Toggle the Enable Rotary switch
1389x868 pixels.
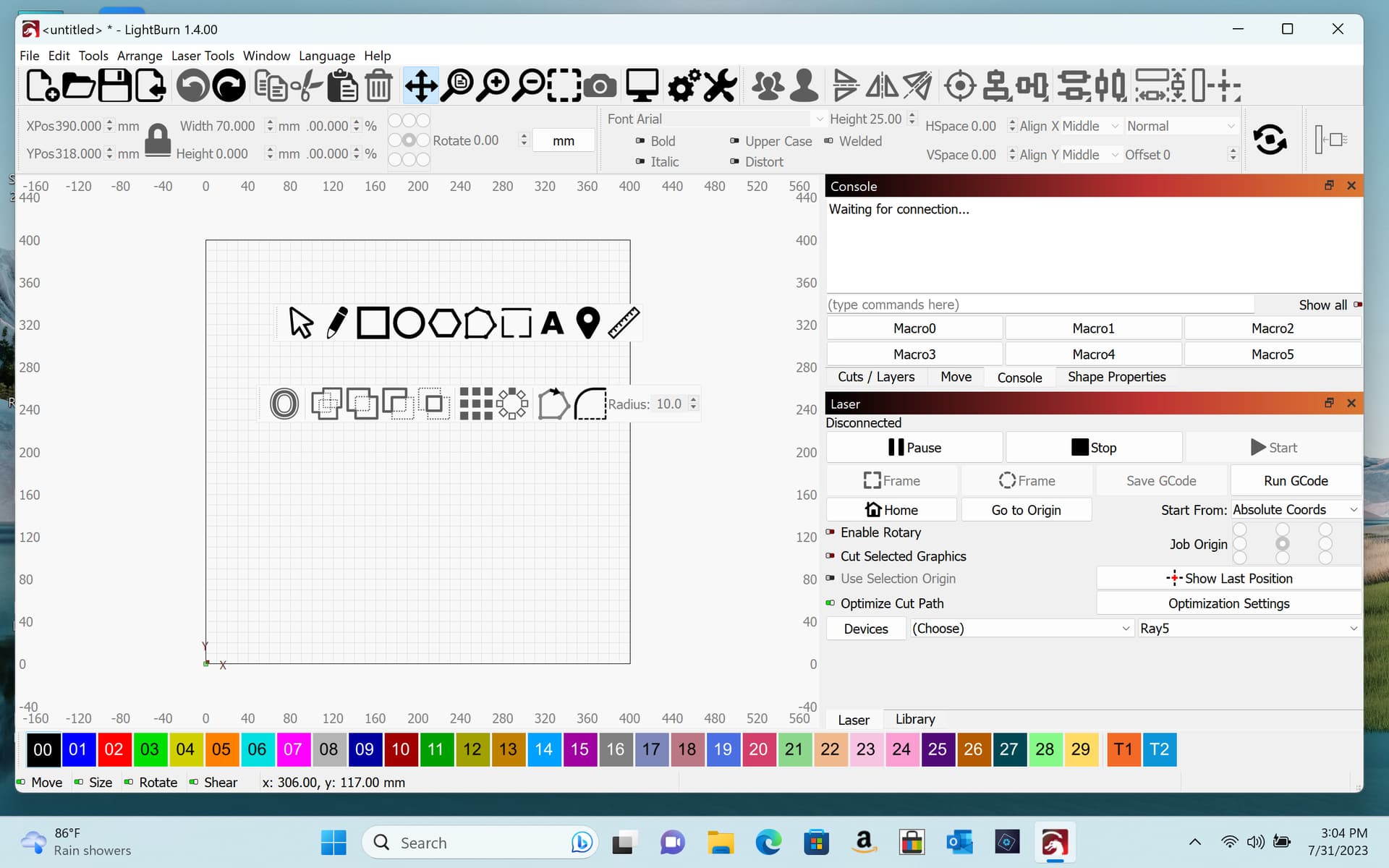point(830,532)
